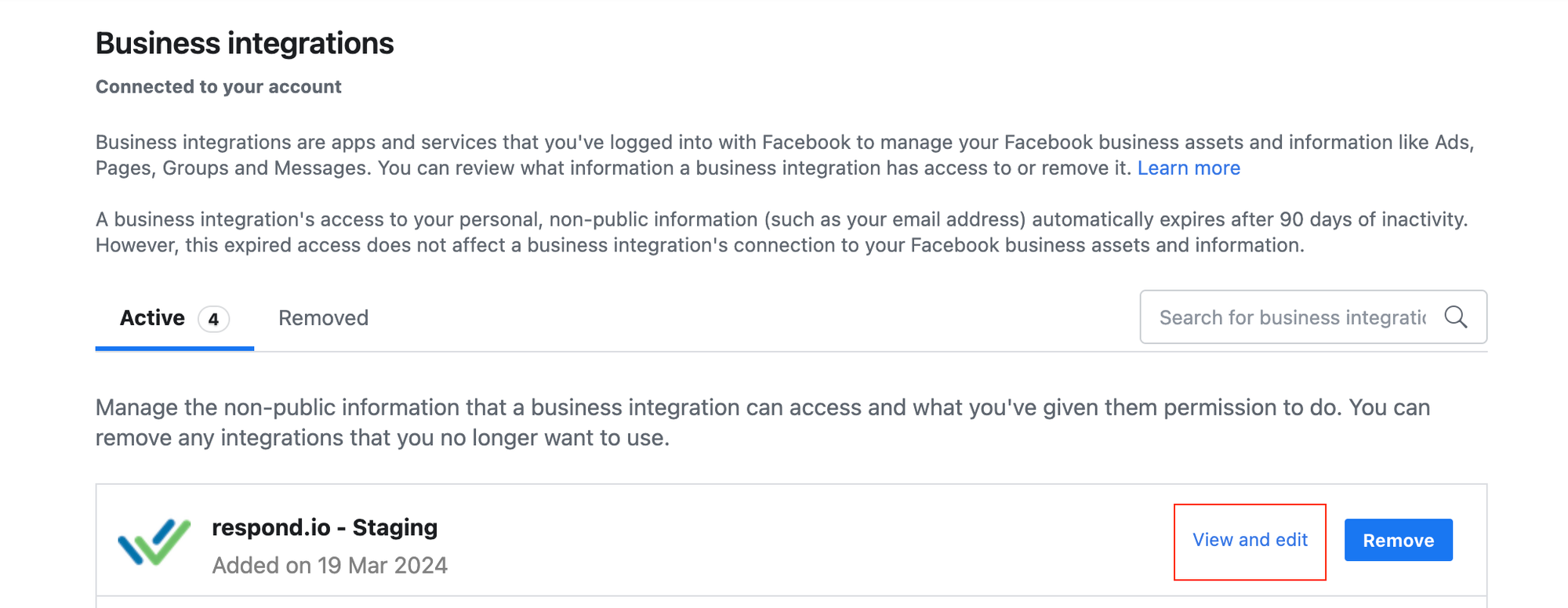Click View and edit for respond.io
Viewport: 1568px width, 608px height.
pyautogui.click(x=1250, y=540)
